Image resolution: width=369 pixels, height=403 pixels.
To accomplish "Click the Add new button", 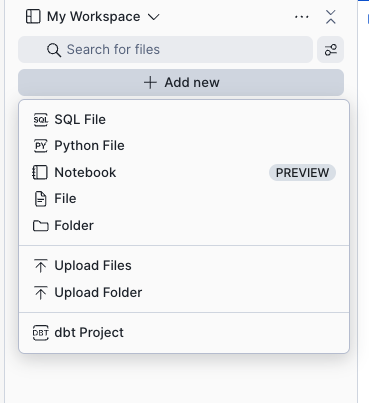I will click(181, 82).
